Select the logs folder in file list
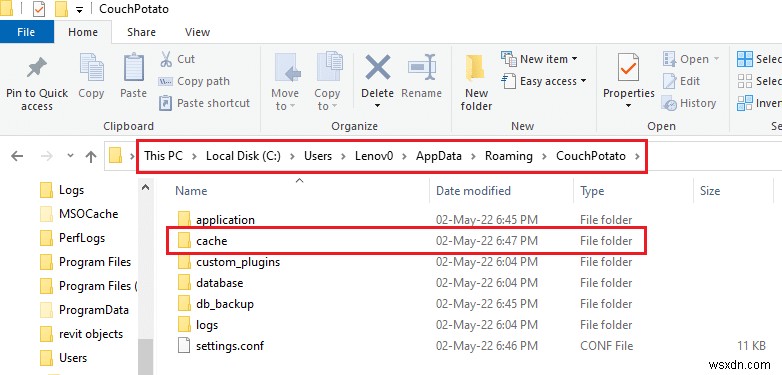This screenshot has height=375, width=782. tap(207, 325)
